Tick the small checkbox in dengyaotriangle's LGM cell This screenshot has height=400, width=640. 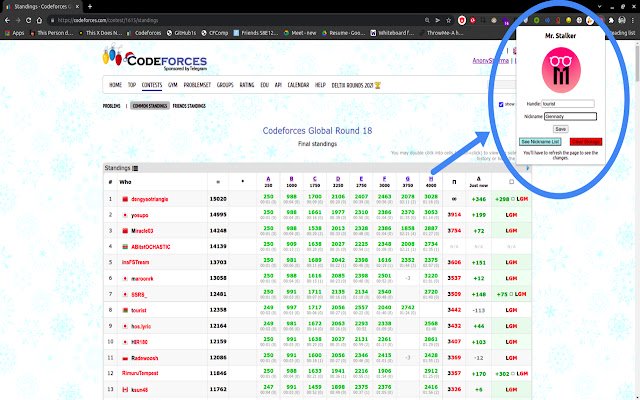pos(513,199)
